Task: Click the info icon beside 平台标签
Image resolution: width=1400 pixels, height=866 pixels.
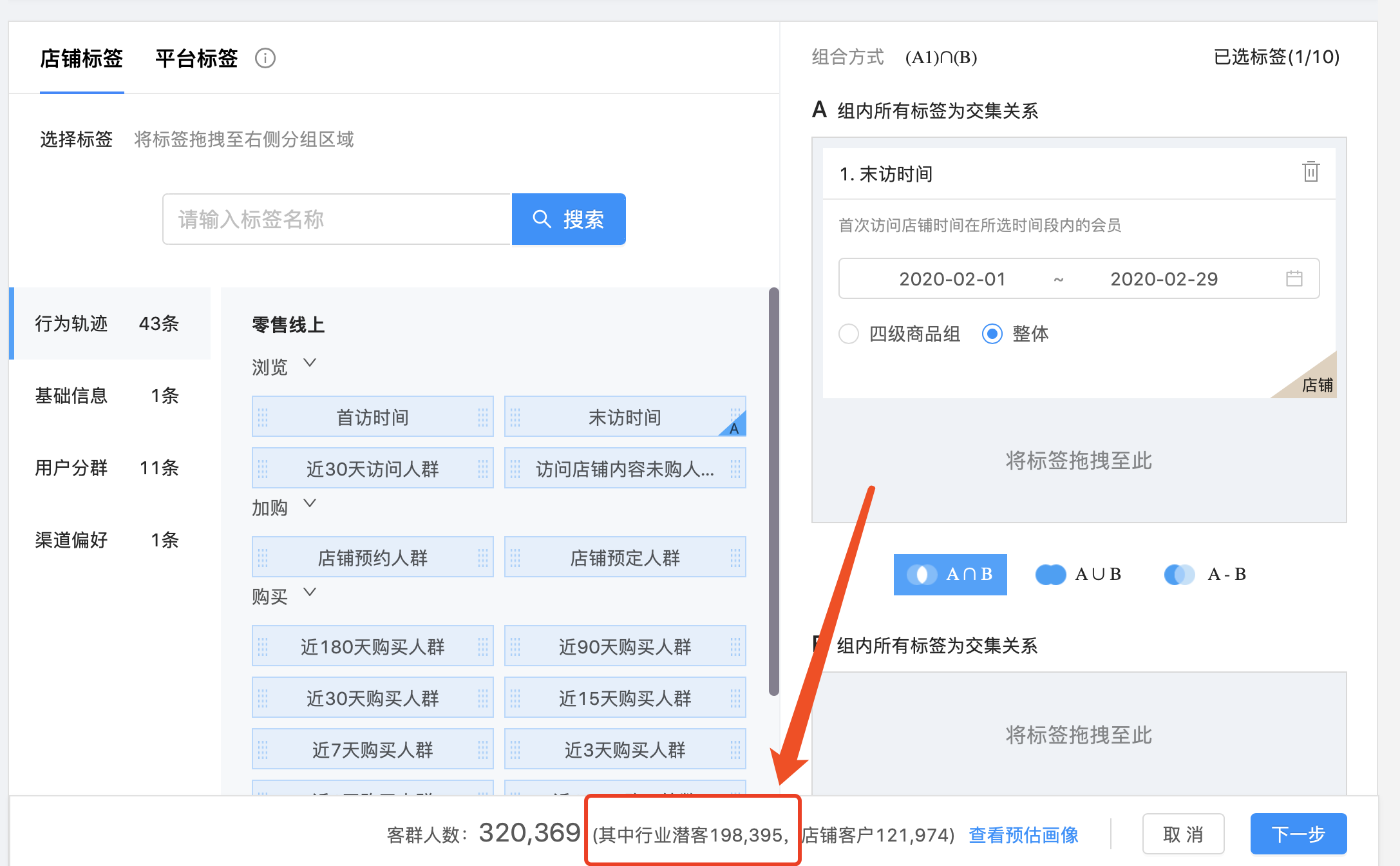Action: pyautogui.click(x=265, y=58)
